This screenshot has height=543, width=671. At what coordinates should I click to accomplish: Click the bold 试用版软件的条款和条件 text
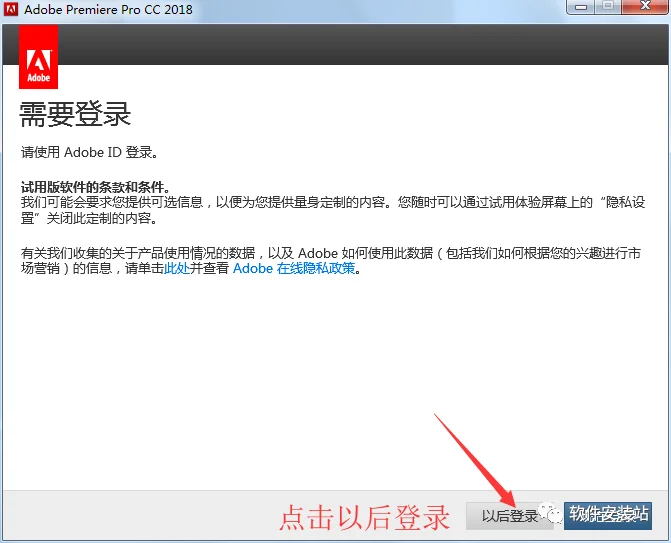point(96,187)
